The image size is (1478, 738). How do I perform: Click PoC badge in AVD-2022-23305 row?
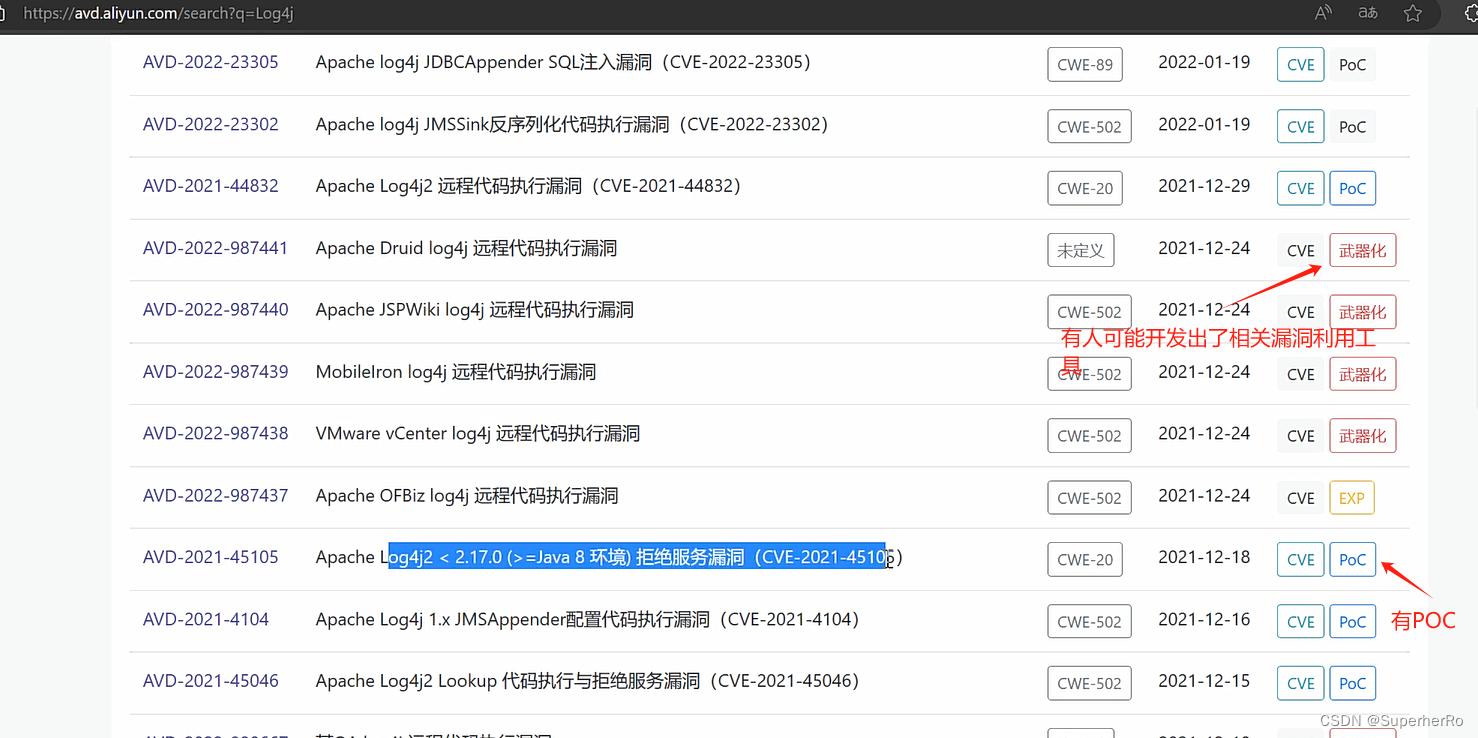click(x=1352, y=65)
